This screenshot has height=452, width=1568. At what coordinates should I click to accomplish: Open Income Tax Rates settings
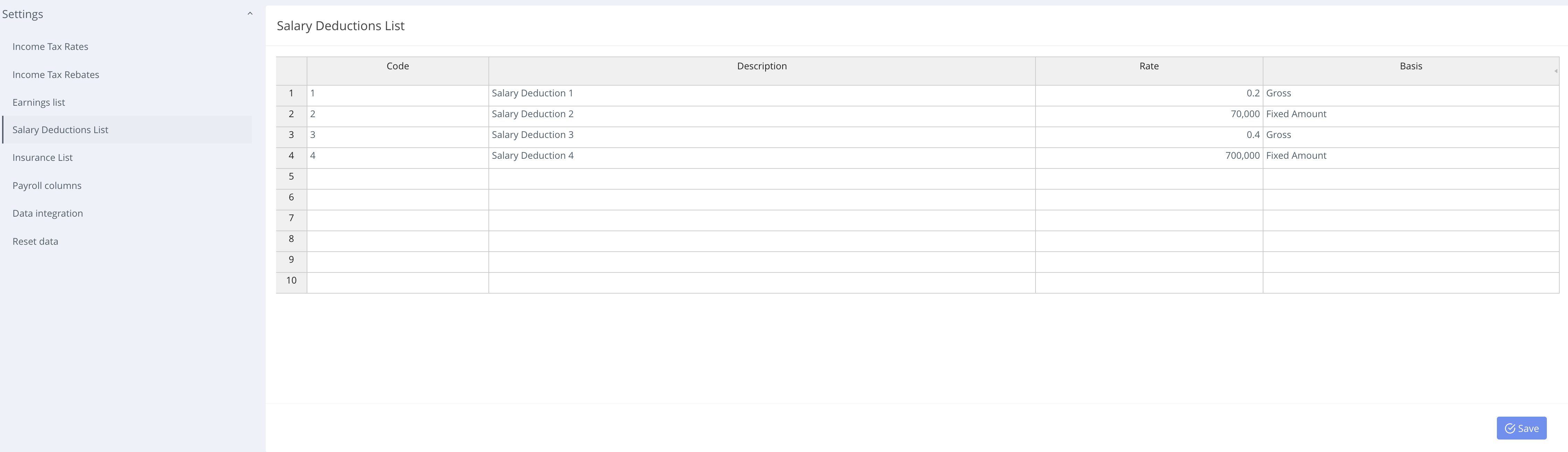pyautogui.click(x=50, y=47)
